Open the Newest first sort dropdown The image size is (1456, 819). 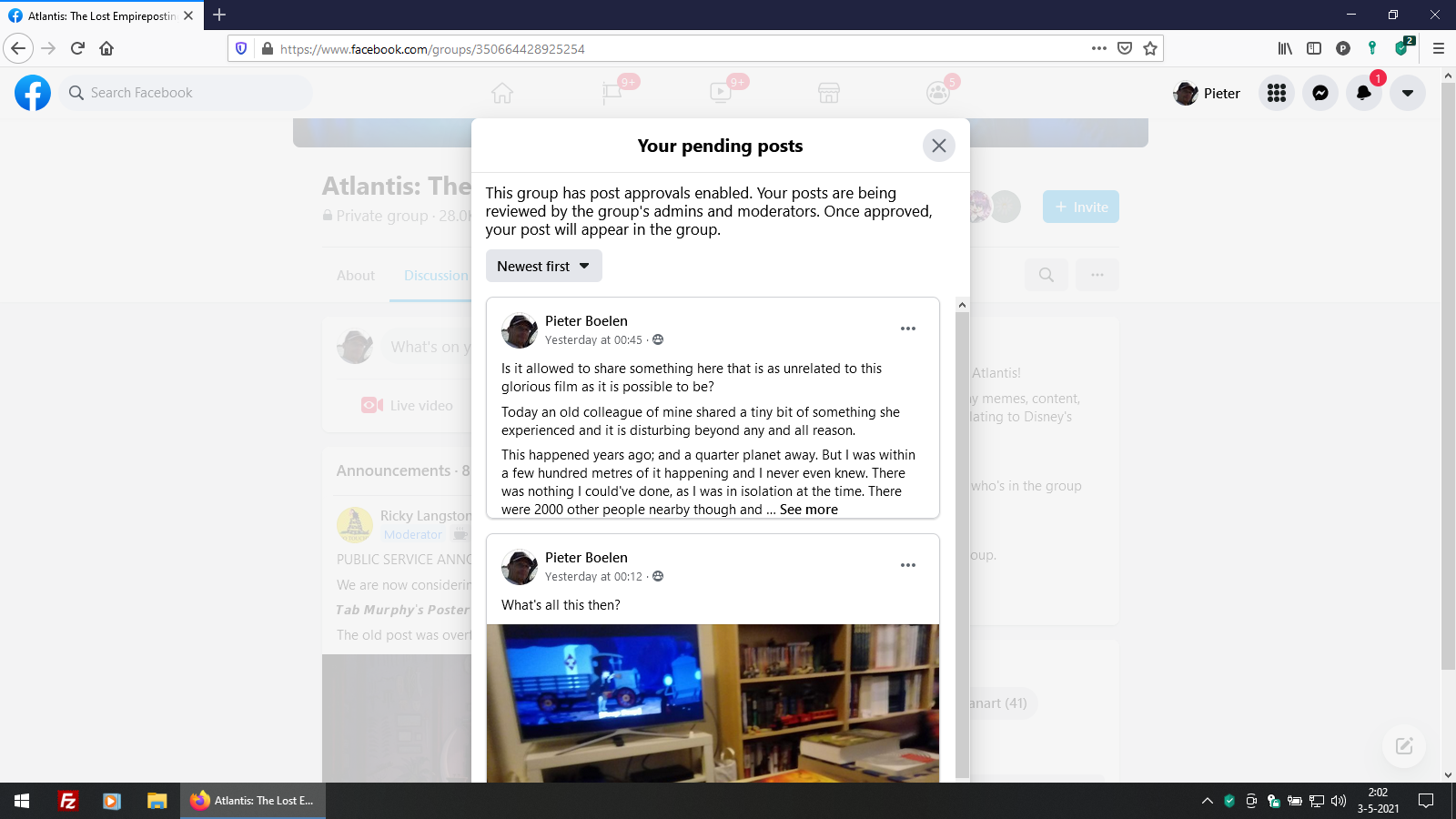pos(544,266)
